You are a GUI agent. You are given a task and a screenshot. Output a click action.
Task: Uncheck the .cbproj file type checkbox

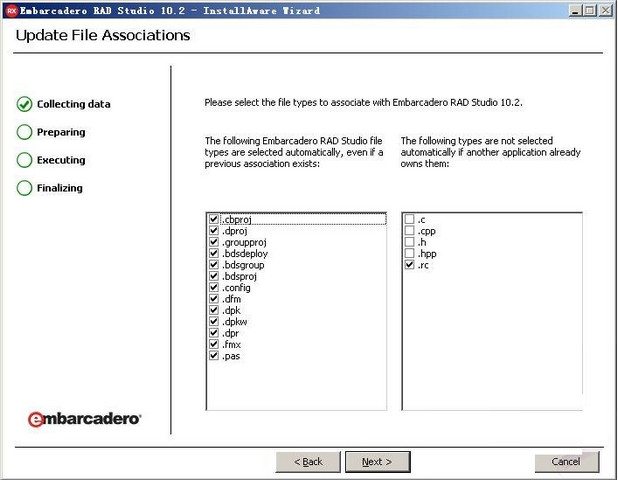214,219
